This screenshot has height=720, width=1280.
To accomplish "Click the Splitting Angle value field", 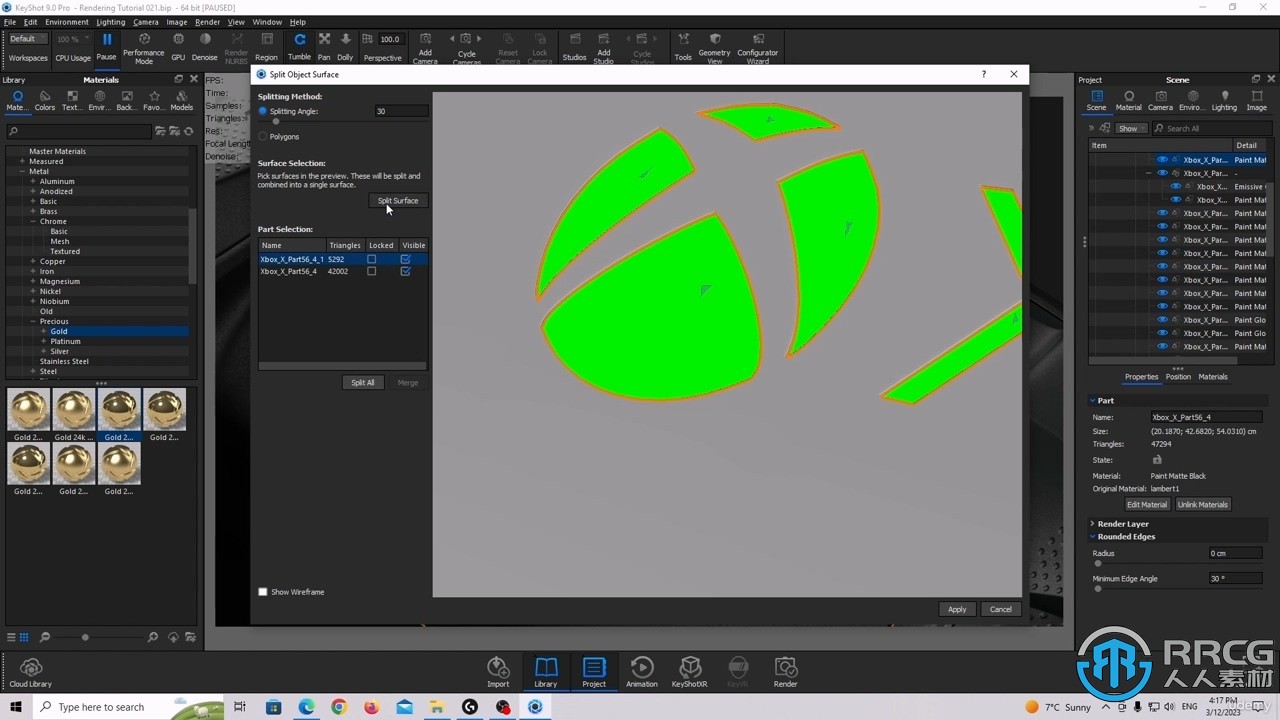I will [401, 111].
